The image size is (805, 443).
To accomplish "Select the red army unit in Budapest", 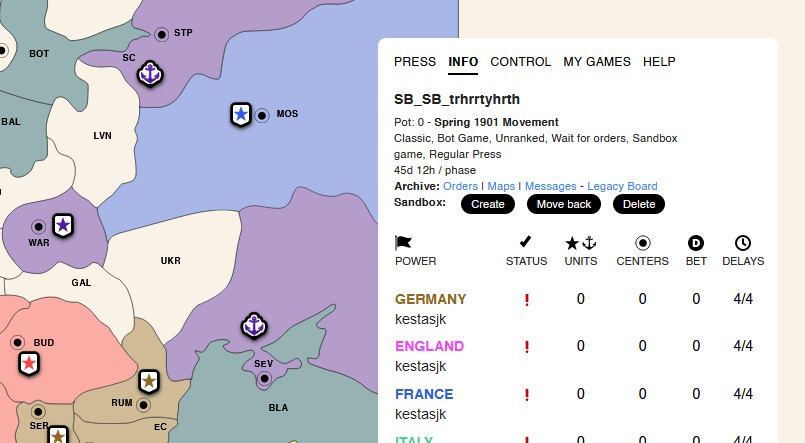I will 29,363.
